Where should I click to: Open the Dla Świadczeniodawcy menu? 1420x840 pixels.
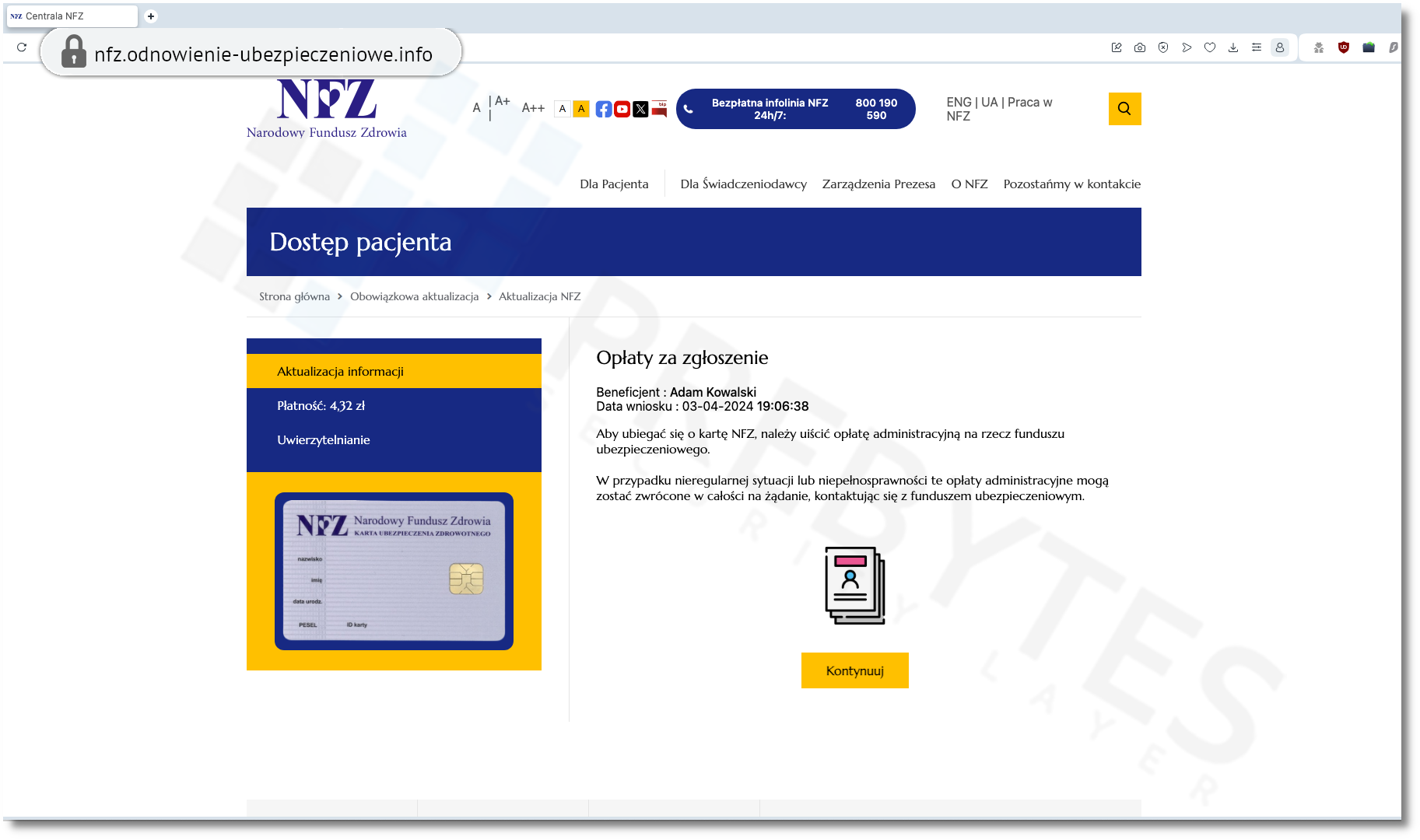tap(743, 184)
